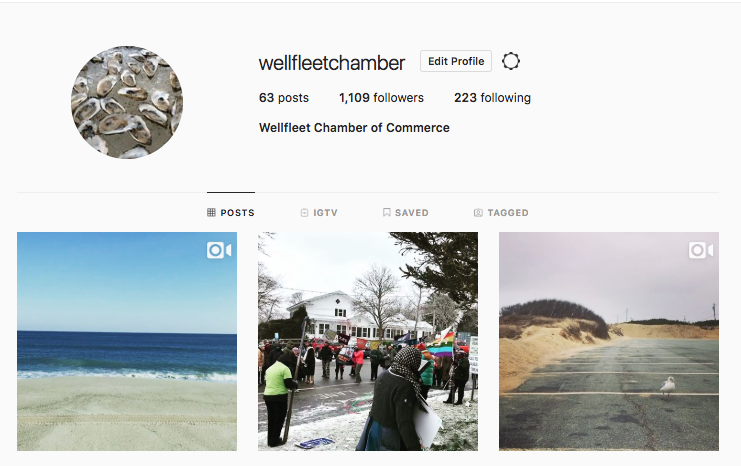Click the grid icon beside POSTS
Viewport: 741px width, 466px height.
(211, 213)
